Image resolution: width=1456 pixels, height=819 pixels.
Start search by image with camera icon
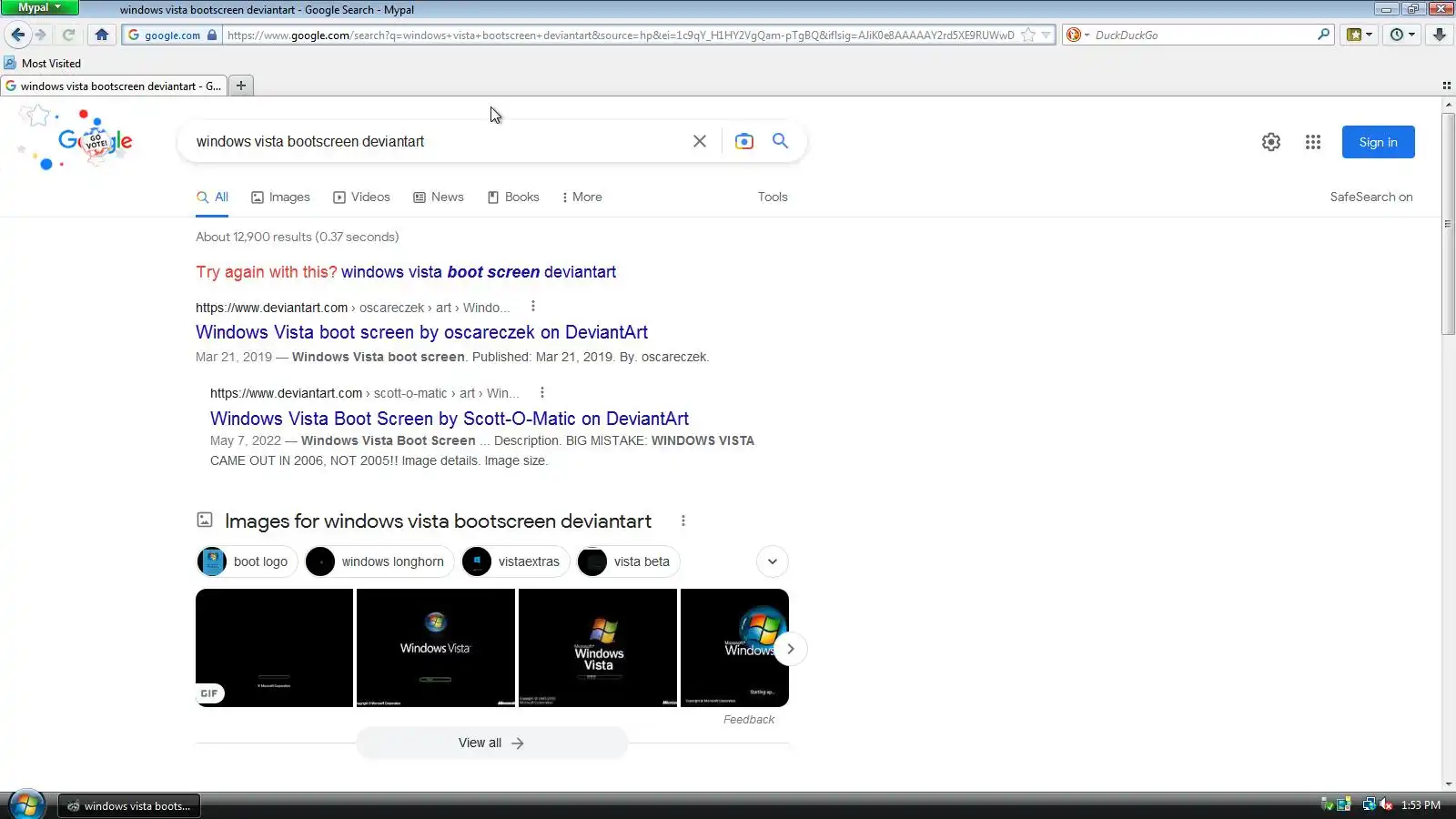pos(743,141)
